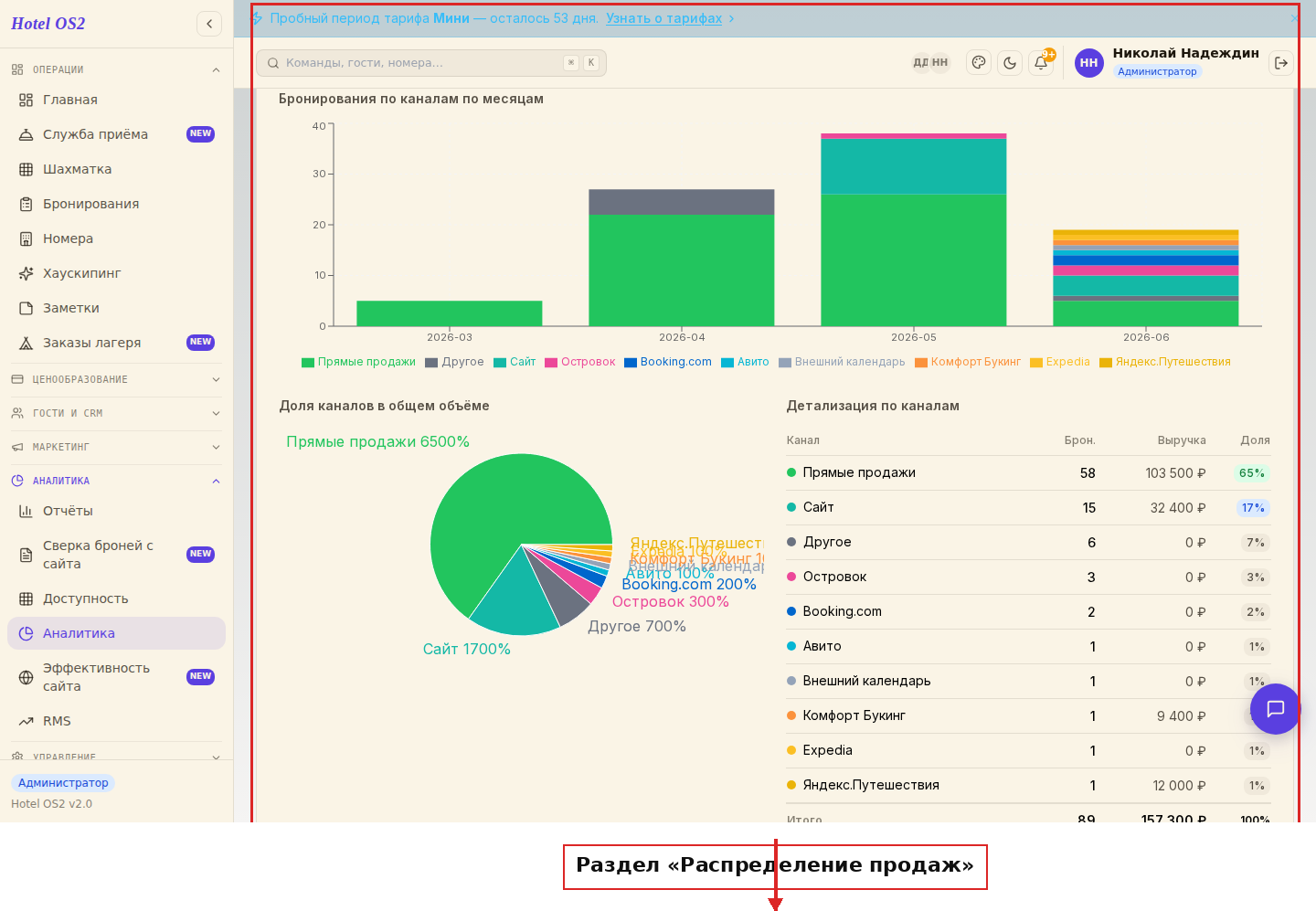Open Отчёты page

116,511
